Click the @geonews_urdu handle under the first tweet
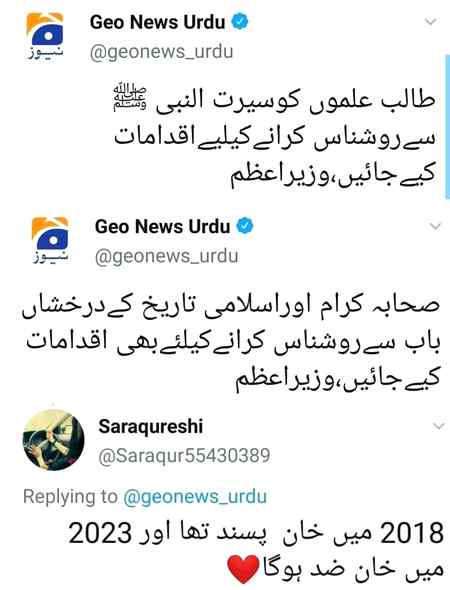The width and height of the screenshot is (450, 590). click(x=161, y=52)
